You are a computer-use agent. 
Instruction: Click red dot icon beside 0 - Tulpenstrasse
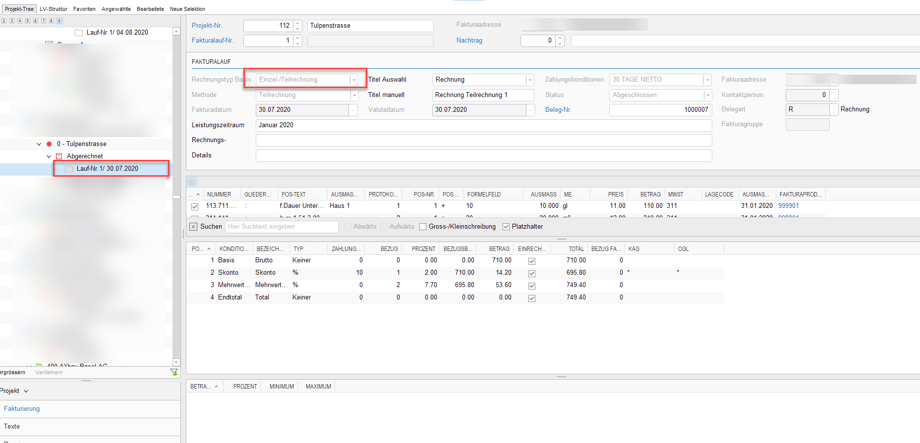coord(49,144)
